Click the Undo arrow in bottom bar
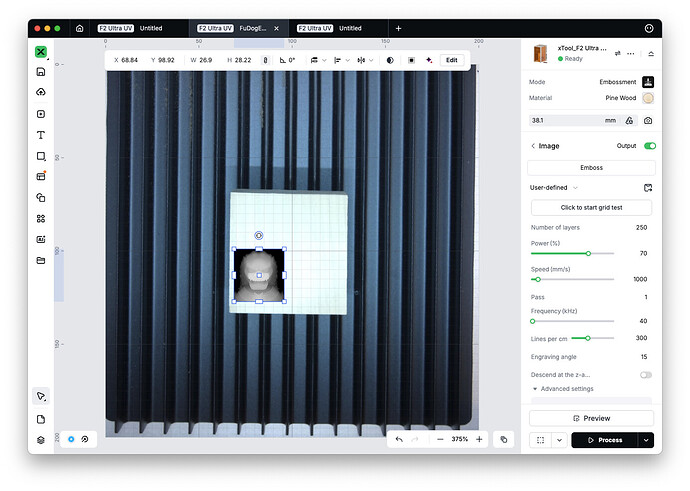The width and height of the screenshot is (690, 491). pos(400,439)
